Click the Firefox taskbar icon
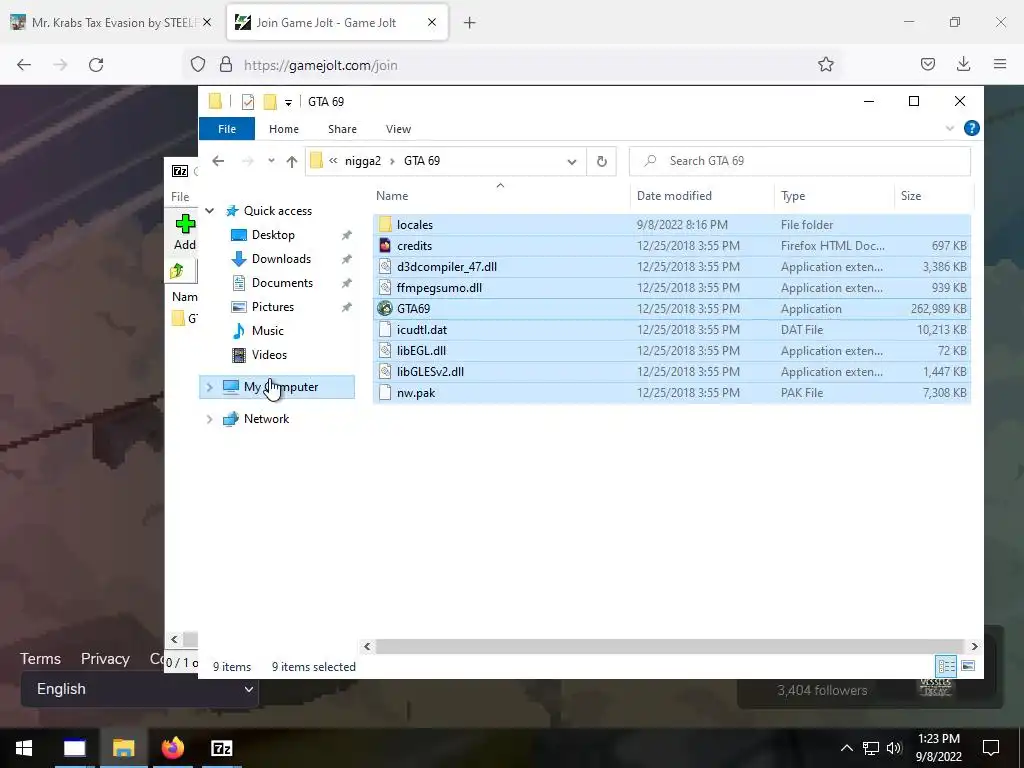 click(172, 748)
